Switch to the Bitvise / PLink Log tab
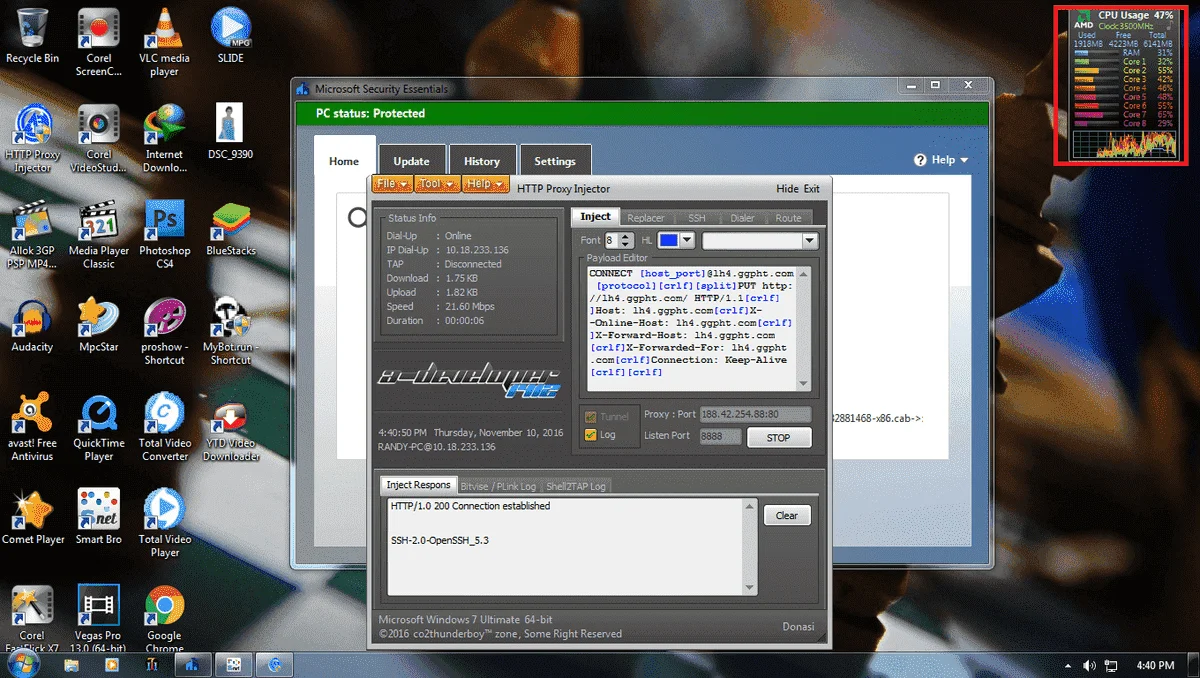This screenshot has height=678, width=1200. point(498,486)
